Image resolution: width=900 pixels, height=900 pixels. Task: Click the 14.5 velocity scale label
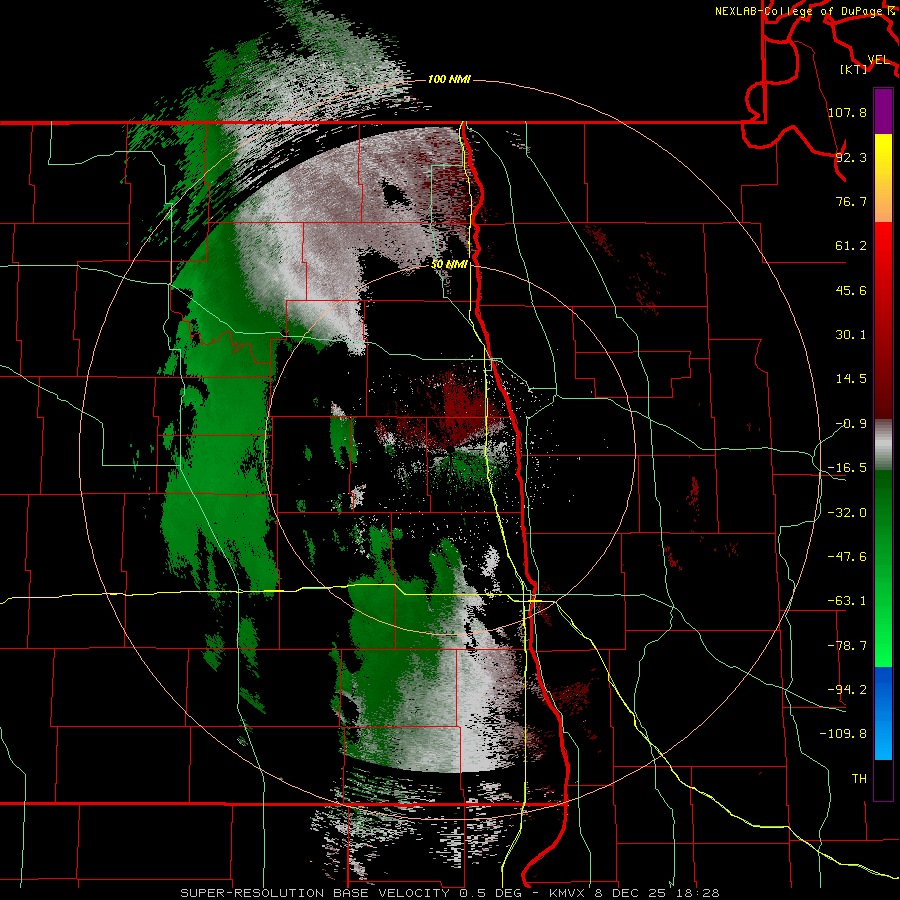pos(851,379)
